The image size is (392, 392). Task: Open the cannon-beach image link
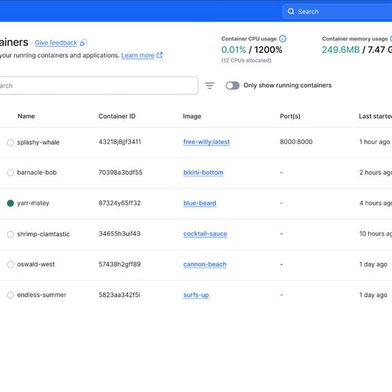click(205, 264)
